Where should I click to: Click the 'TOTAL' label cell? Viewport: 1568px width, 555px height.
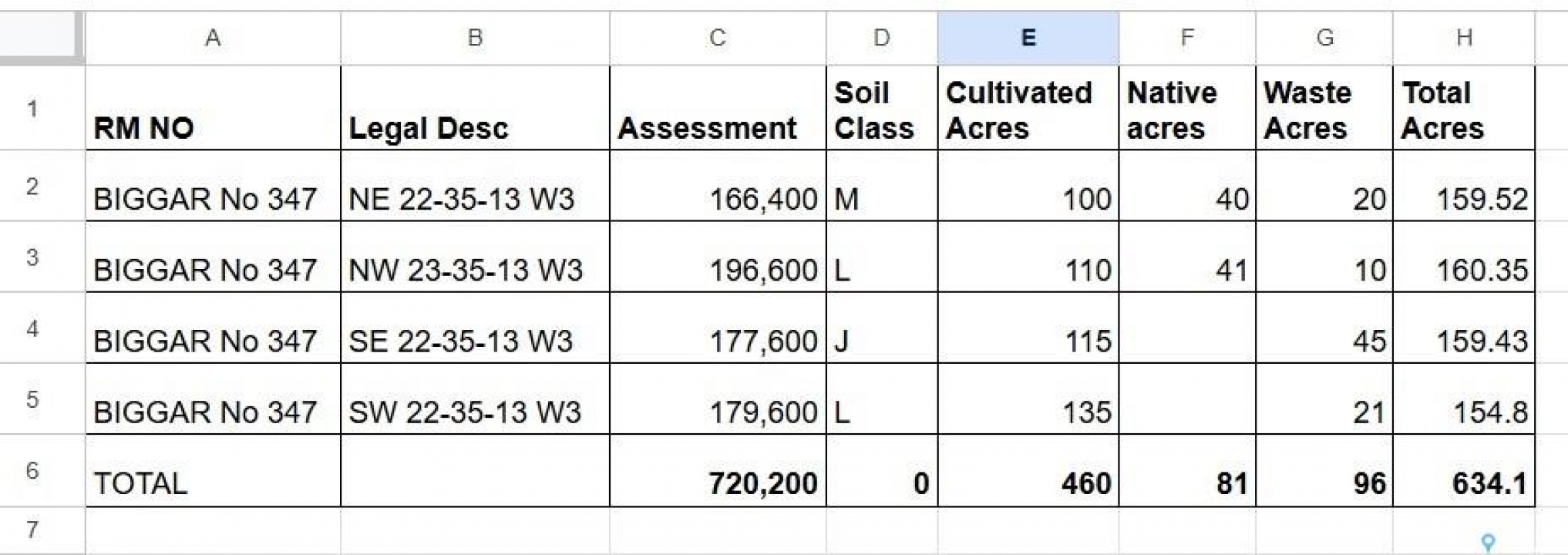[x=213, y=470]
